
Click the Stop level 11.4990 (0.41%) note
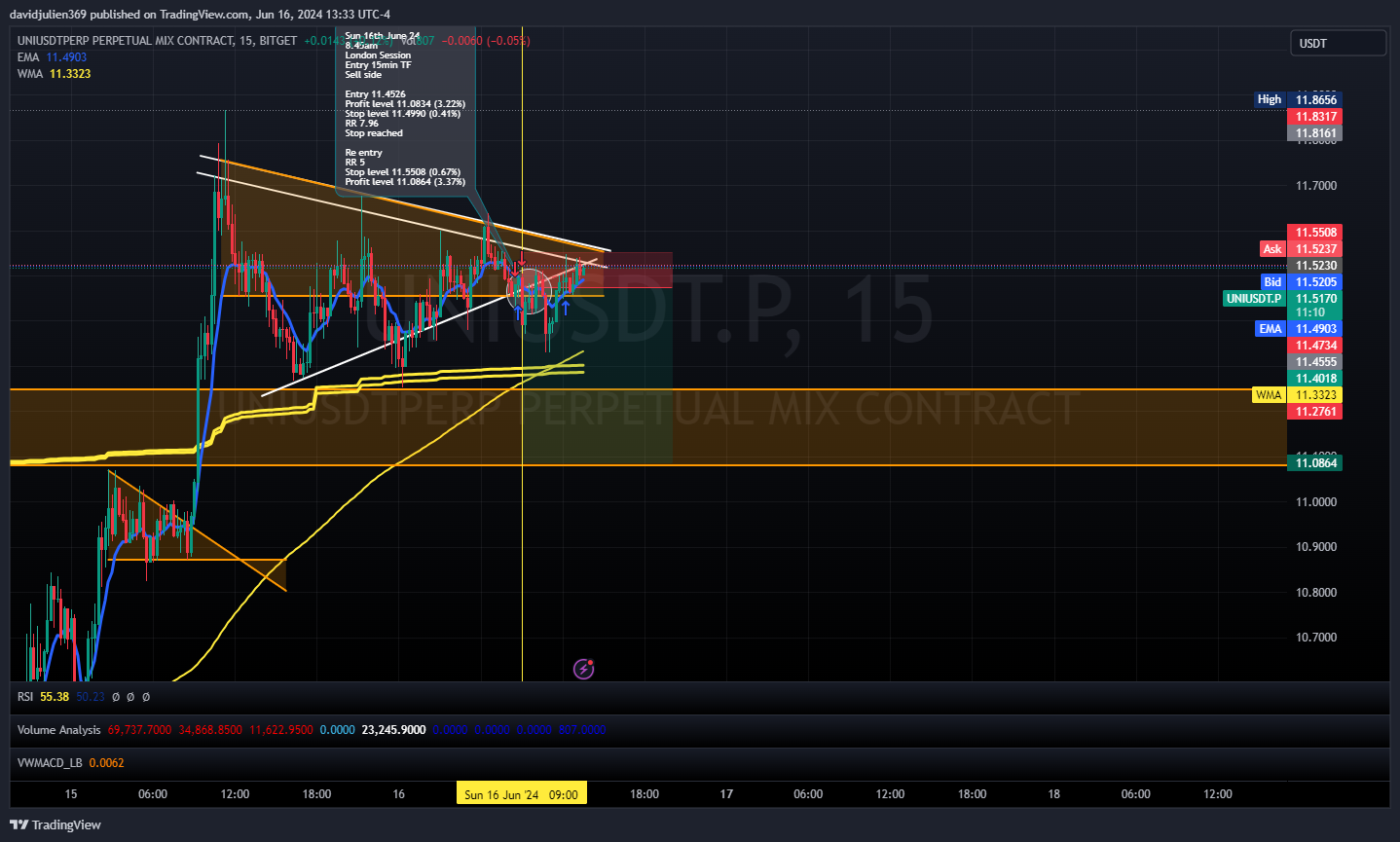tap(403, 114)
